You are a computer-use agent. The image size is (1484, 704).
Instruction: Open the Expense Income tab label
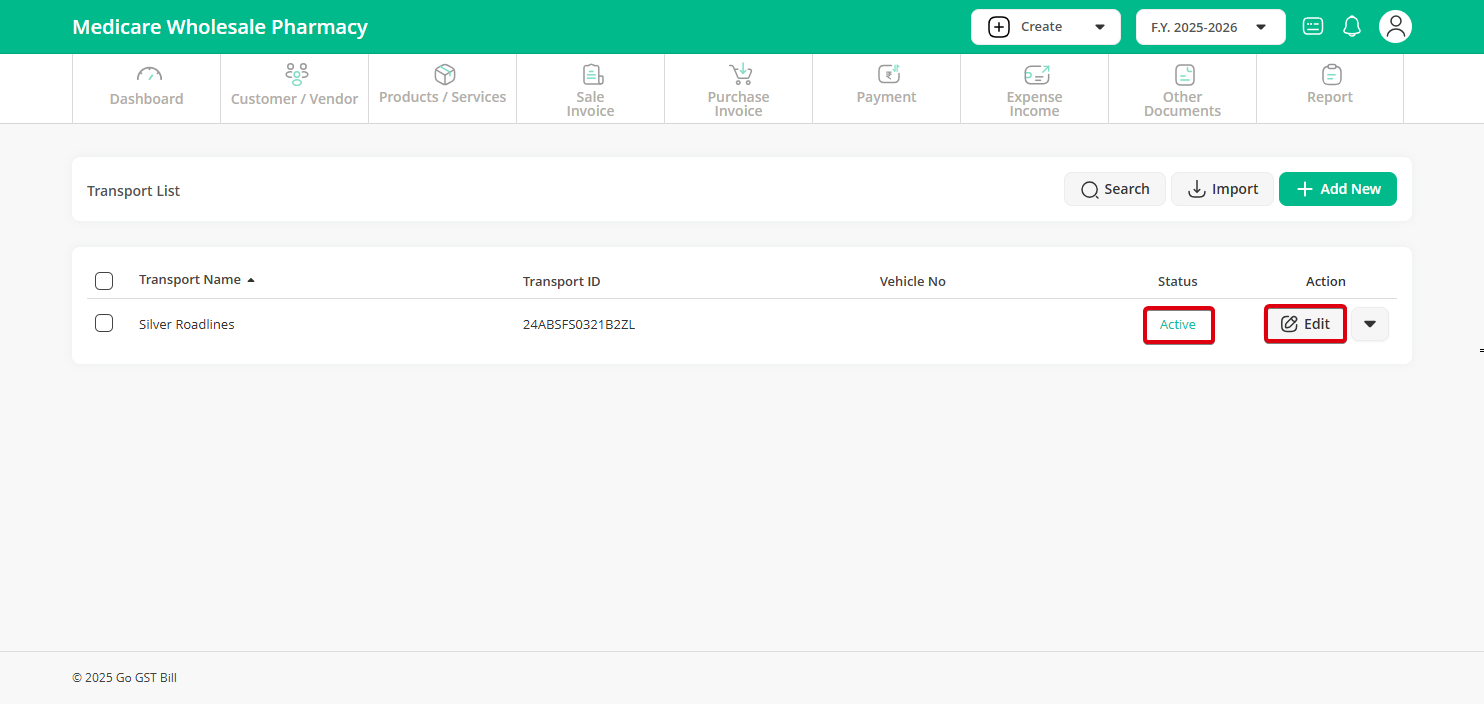pyautogui.click(x=1035, y=104)
